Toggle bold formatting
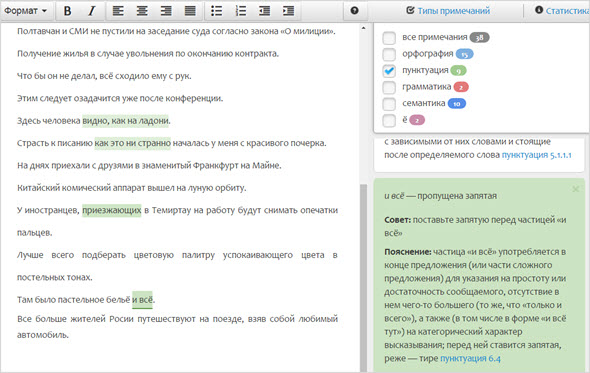This screenshot has height=373, width=590. [x=67, y=11]
